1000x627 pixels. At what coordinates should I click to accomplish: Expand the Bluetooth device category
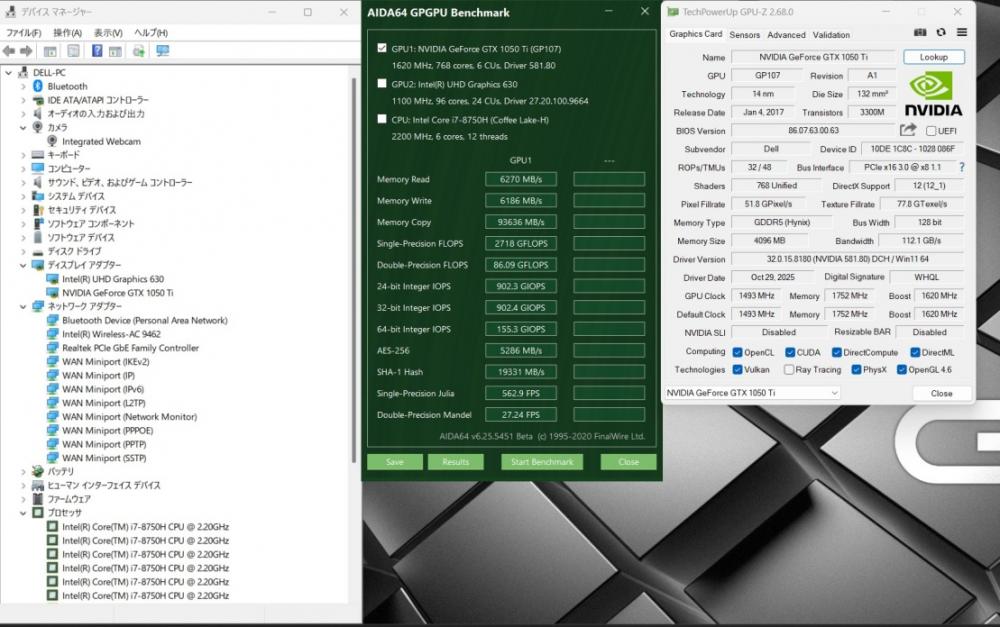click(23, 86)
